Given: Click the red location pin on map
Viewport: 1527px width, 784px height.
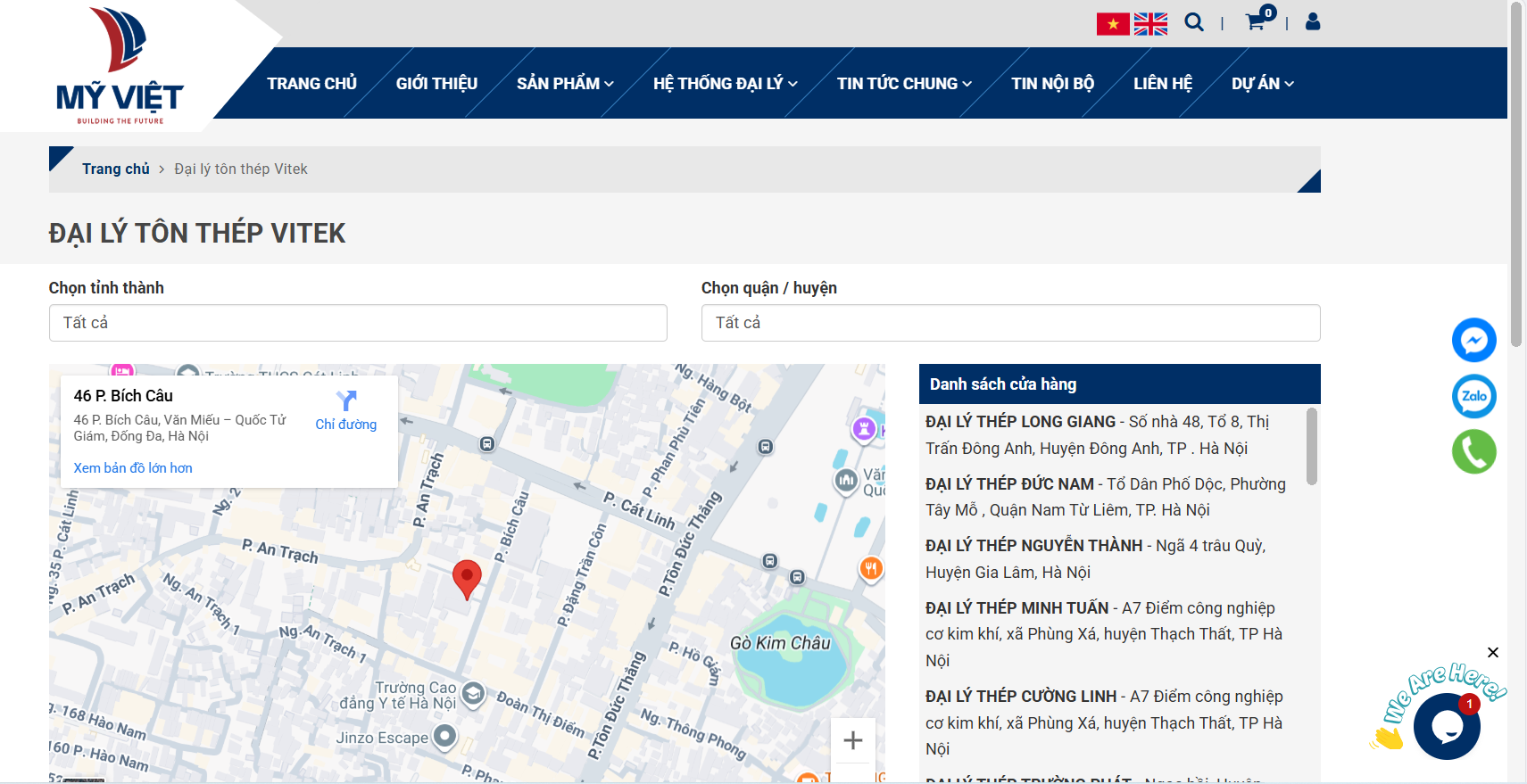Looking at the screenshot, I should click(467, 580).
